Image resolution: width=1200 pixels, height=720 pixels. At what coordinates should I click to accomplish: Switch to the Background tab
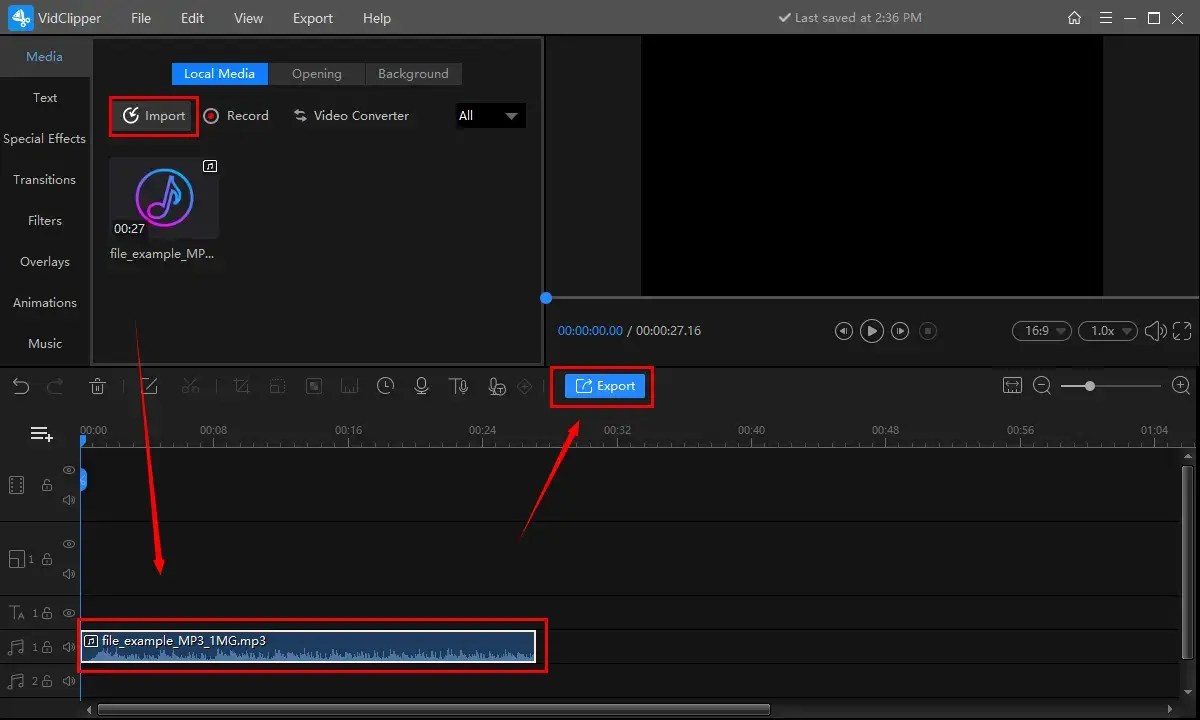[413, 73]
